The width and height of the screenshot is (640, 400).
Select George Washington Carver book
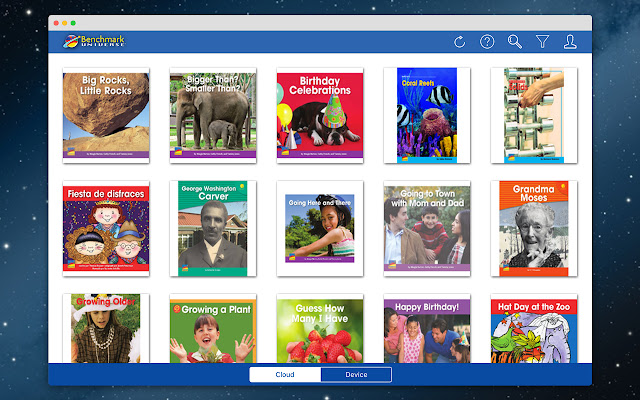pyautogui.click(x=213, y=227)
